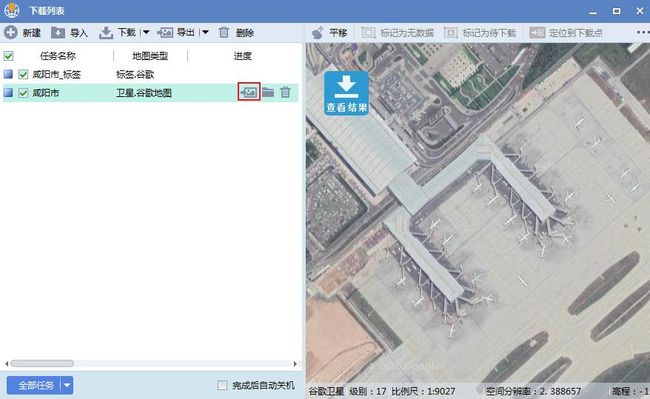Click the 导入 import icon

point(58,32)
